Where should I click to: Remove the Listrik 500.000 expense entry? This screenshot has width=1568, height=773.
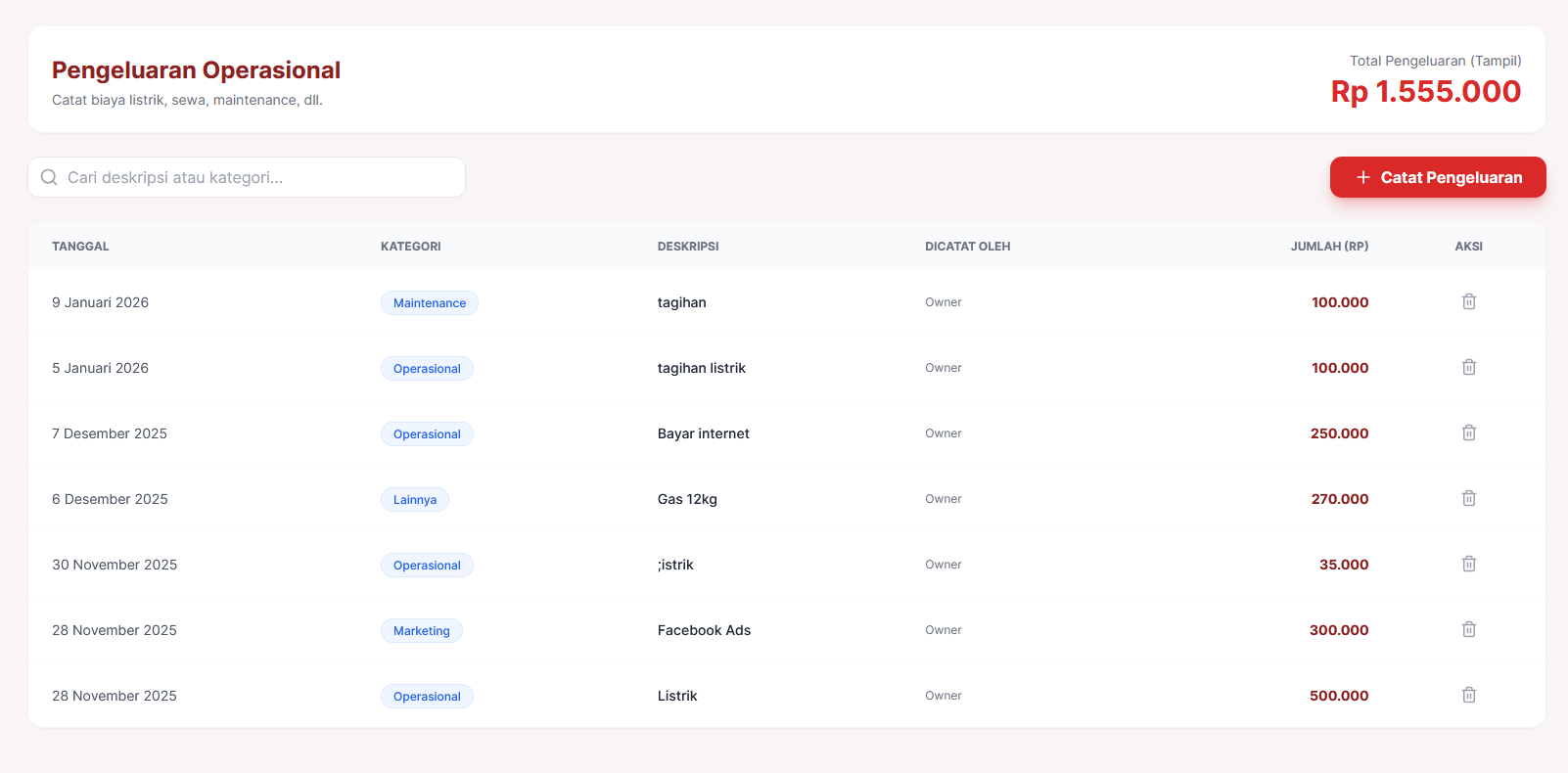pos(1468,696)
